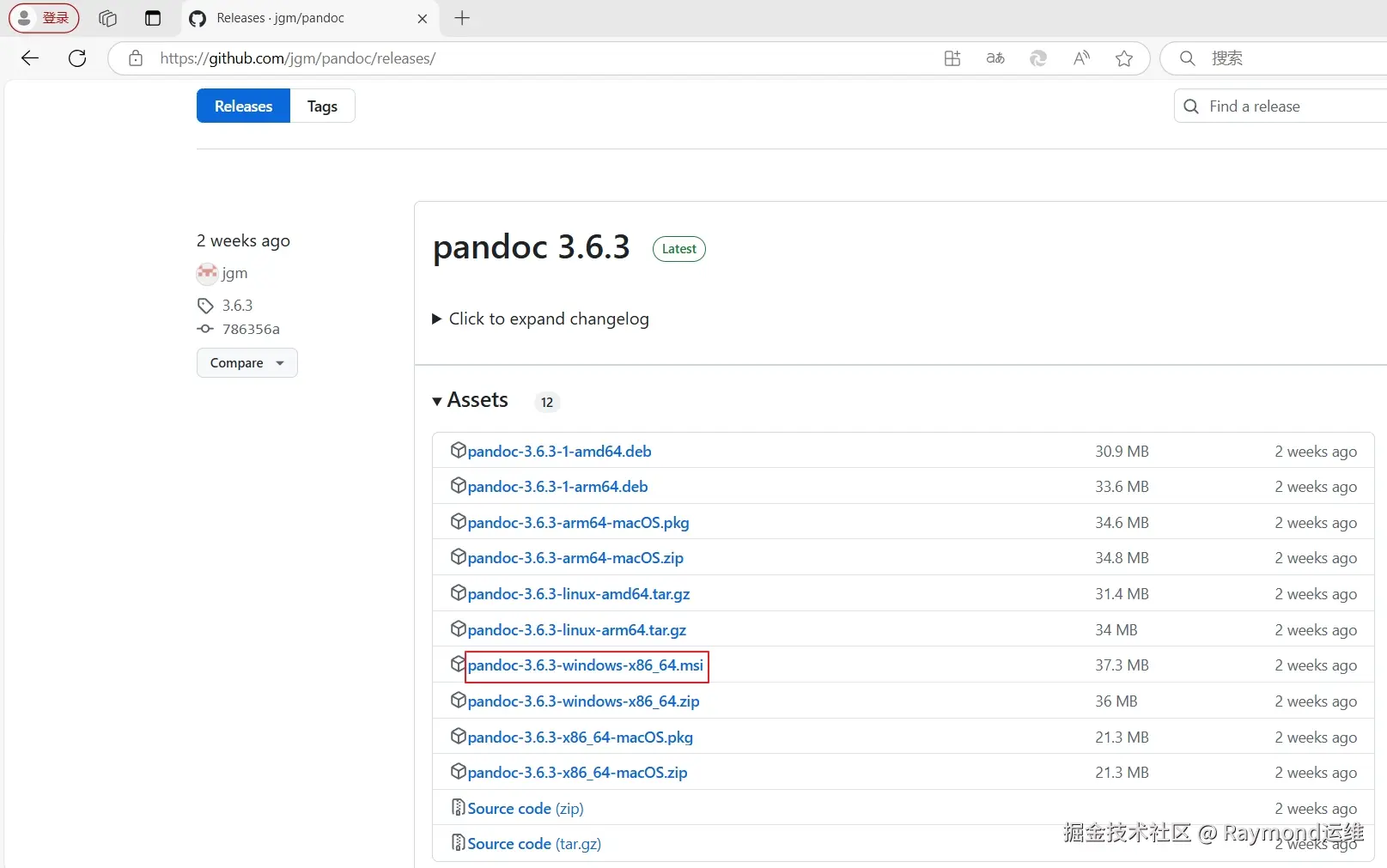
Task: View site information lock icon
Action: 135,58
